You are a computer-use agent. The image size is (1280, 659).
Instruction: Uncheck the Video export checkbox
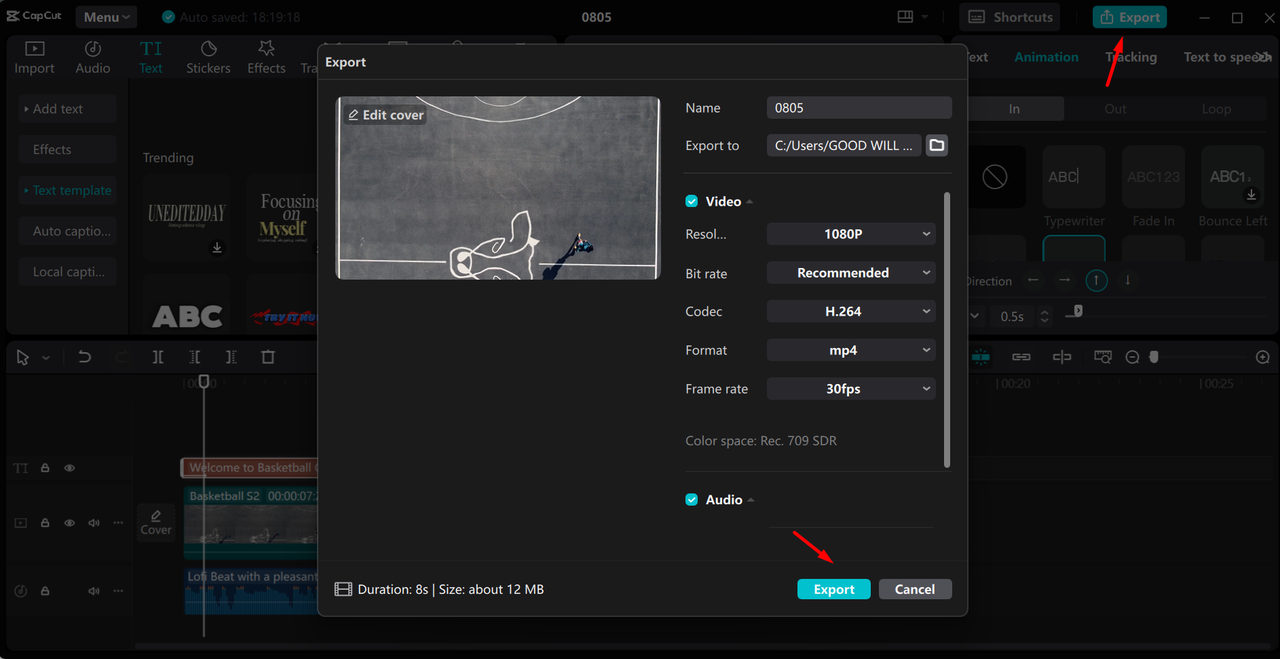click(x=691, y=201)
